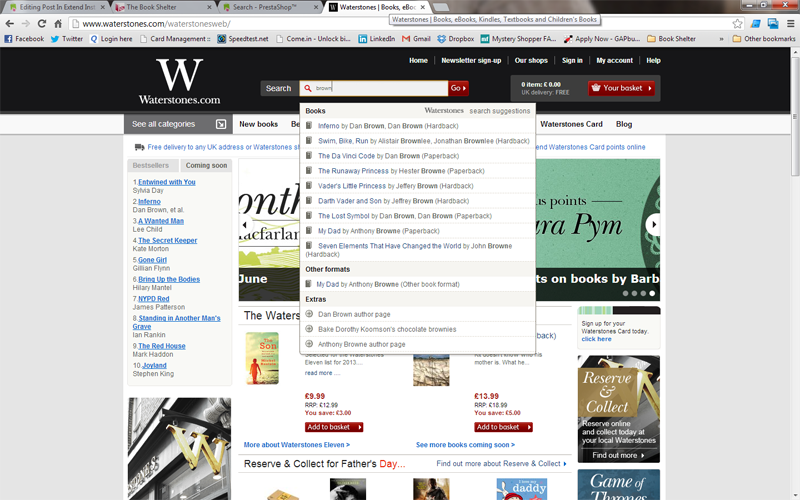Open the Coming soon tab
This screenshot has width=800, height=500.
[x=206, y=165]
